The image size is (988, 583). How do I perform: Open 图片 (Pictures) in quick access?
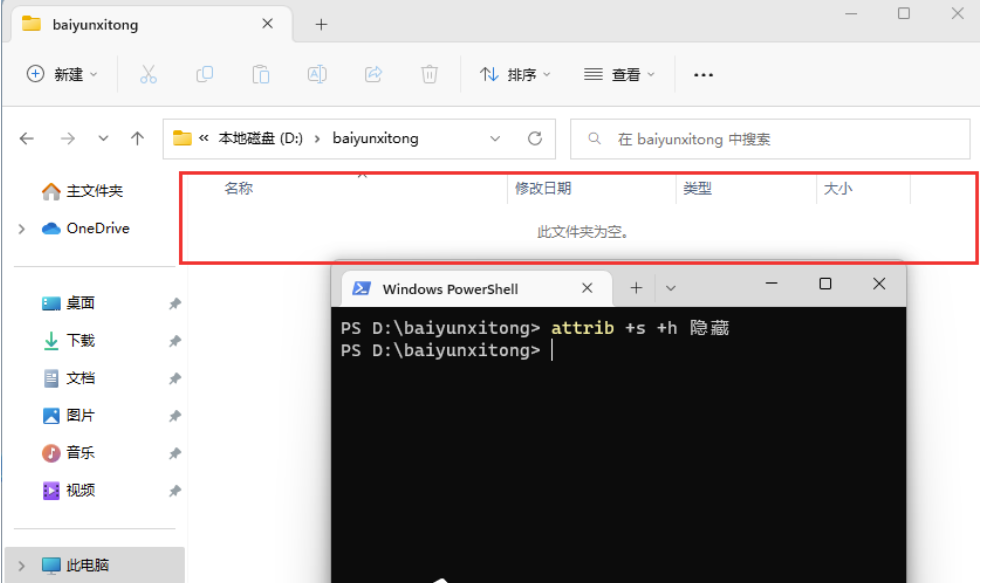68,415
